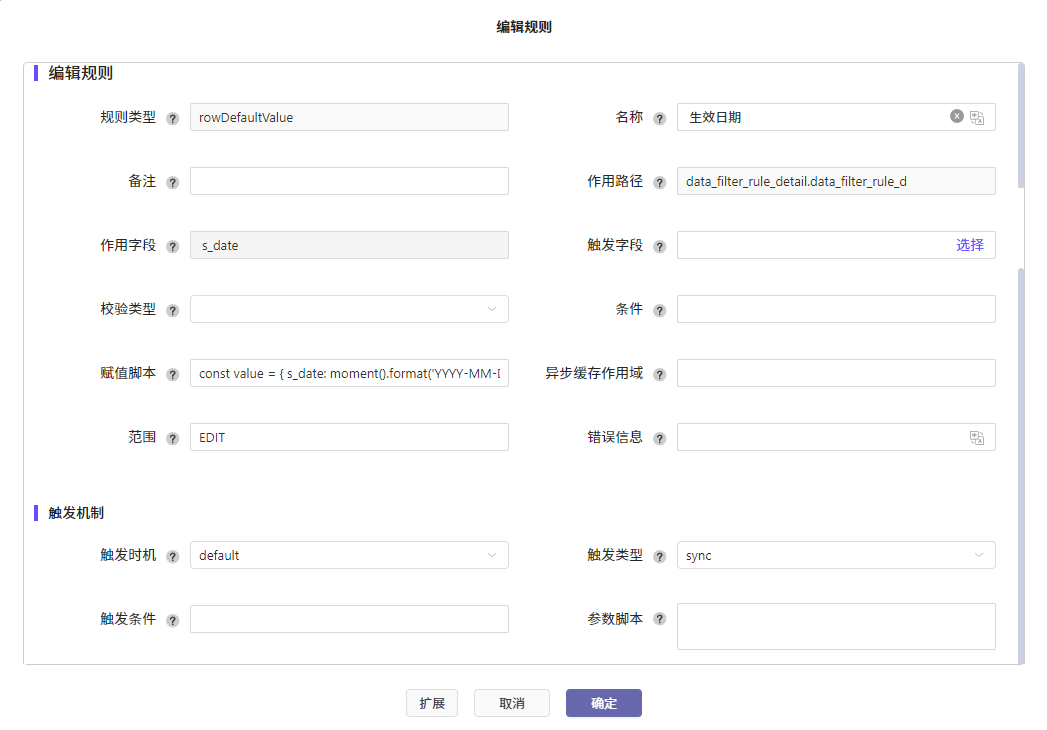Click the 选择 link in 触发字段
The width and height of the screenshot is (1047, 730).
(970, 245)
